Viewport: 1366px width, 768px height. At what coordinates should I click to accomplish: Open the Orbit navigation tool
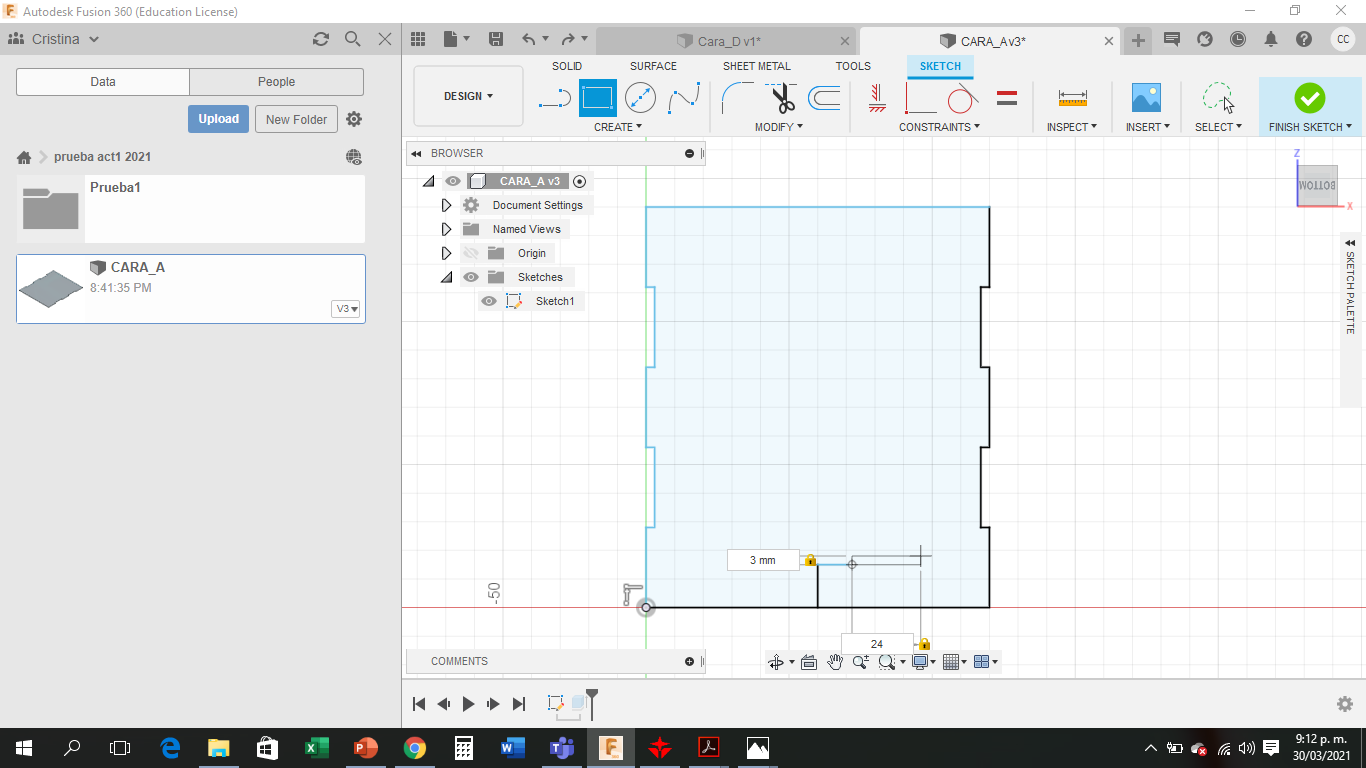pos(775,662)
